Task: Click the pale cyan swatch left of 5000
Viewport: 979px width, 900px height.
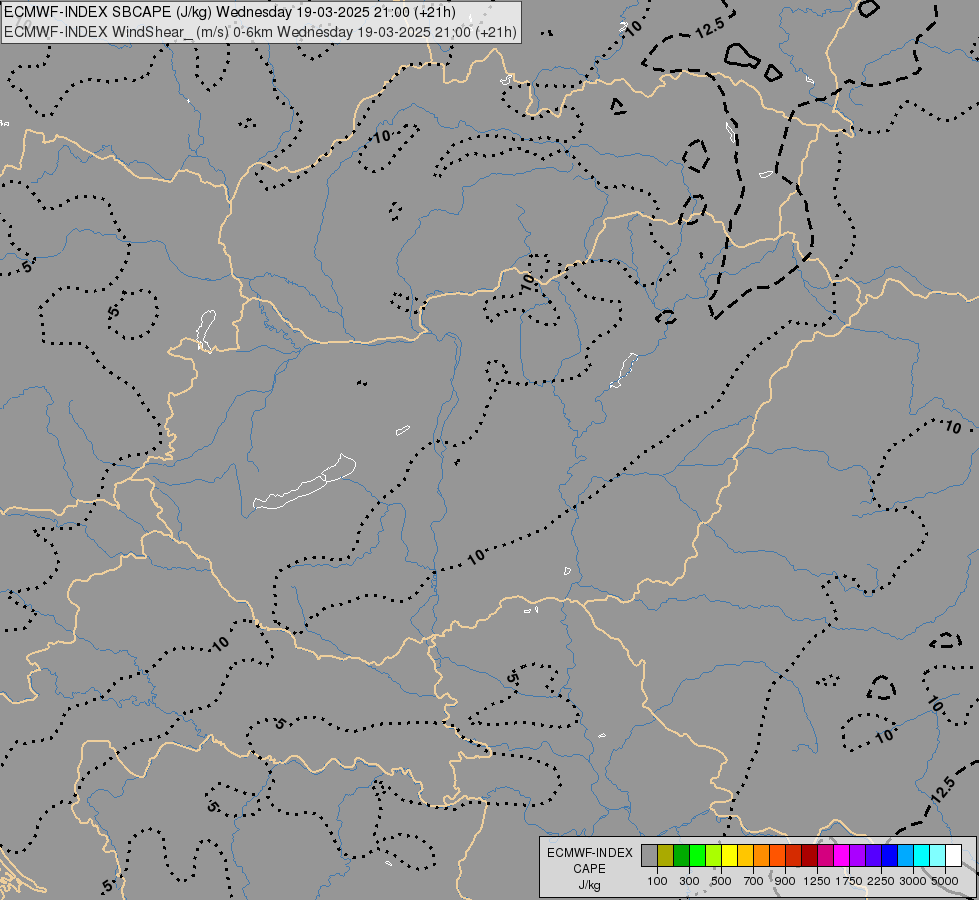Action: point(938,855)
